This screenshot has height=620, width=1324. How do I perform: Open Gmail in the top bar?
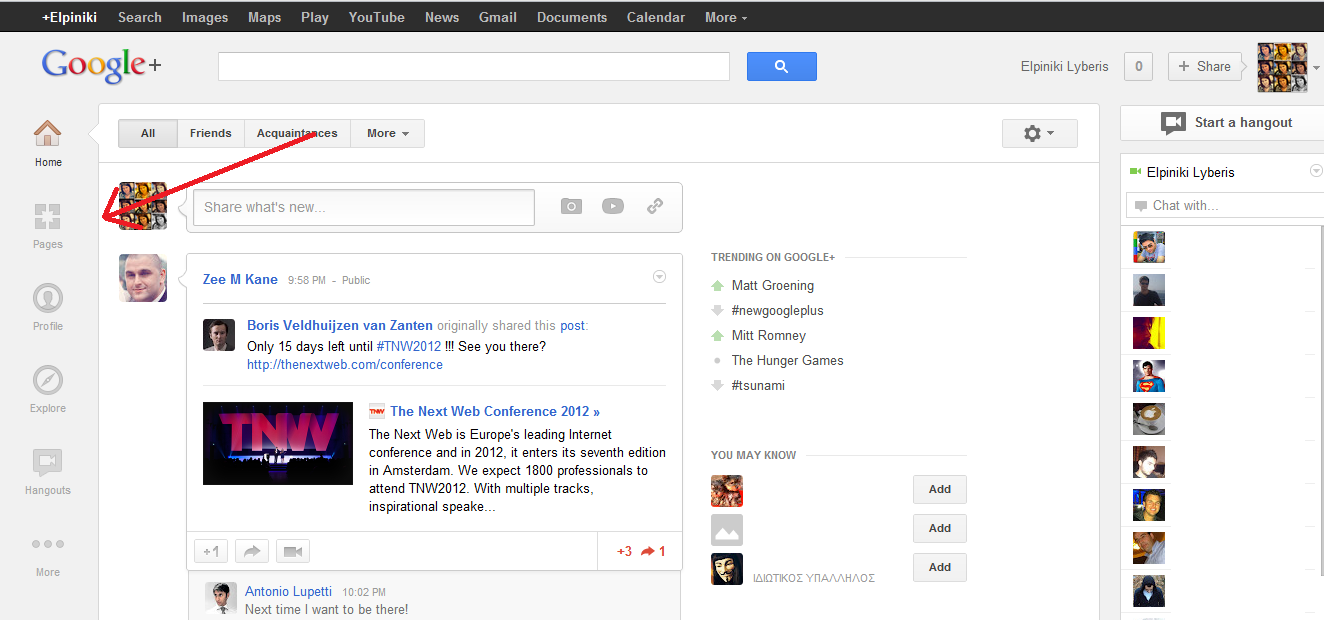point(498,17)
